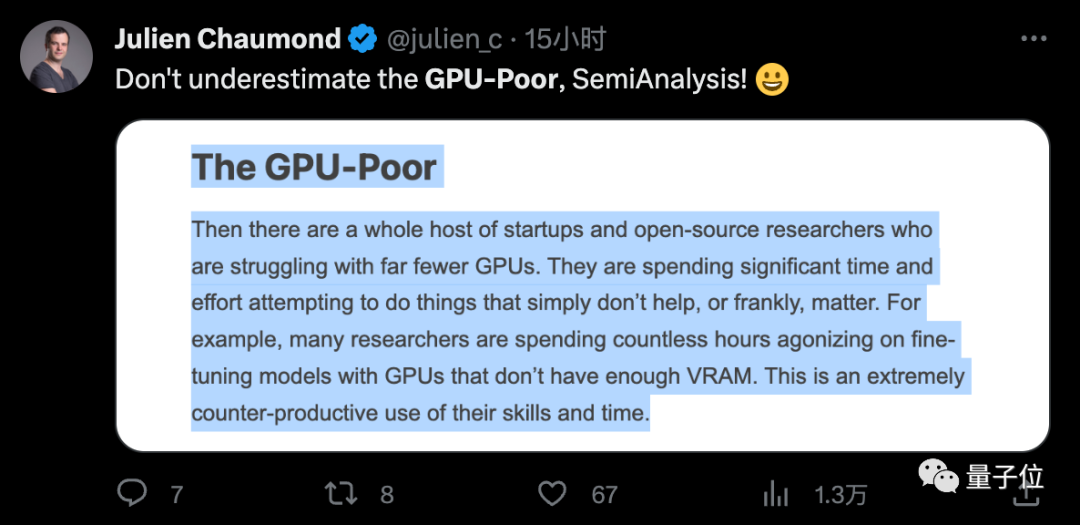Click the WeChat logo watermark
This screenshot has width=1080, height=525.
[939, 478]
